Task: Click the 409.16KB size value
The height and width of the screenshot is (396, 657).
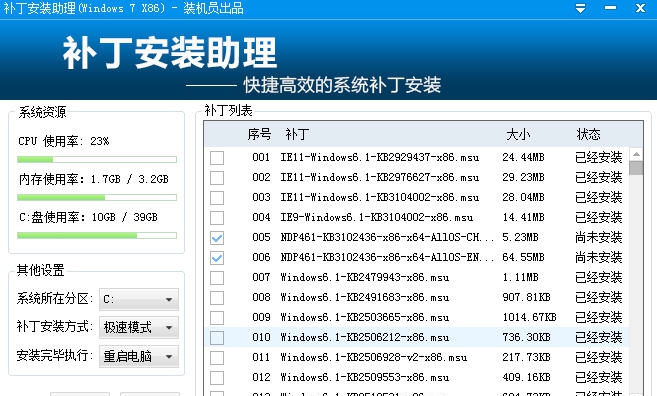Action: (526, 377)
